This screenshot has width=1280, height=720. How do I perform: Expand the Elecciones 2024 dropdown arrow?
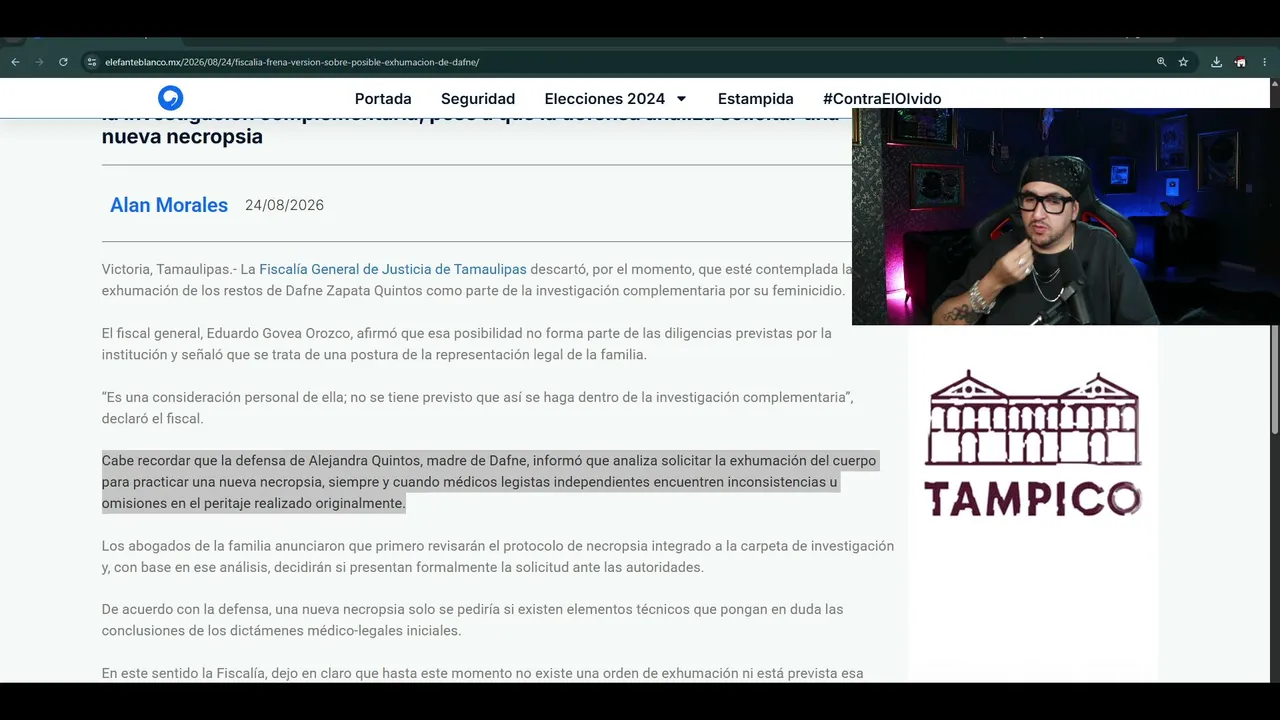click(681, 99)
